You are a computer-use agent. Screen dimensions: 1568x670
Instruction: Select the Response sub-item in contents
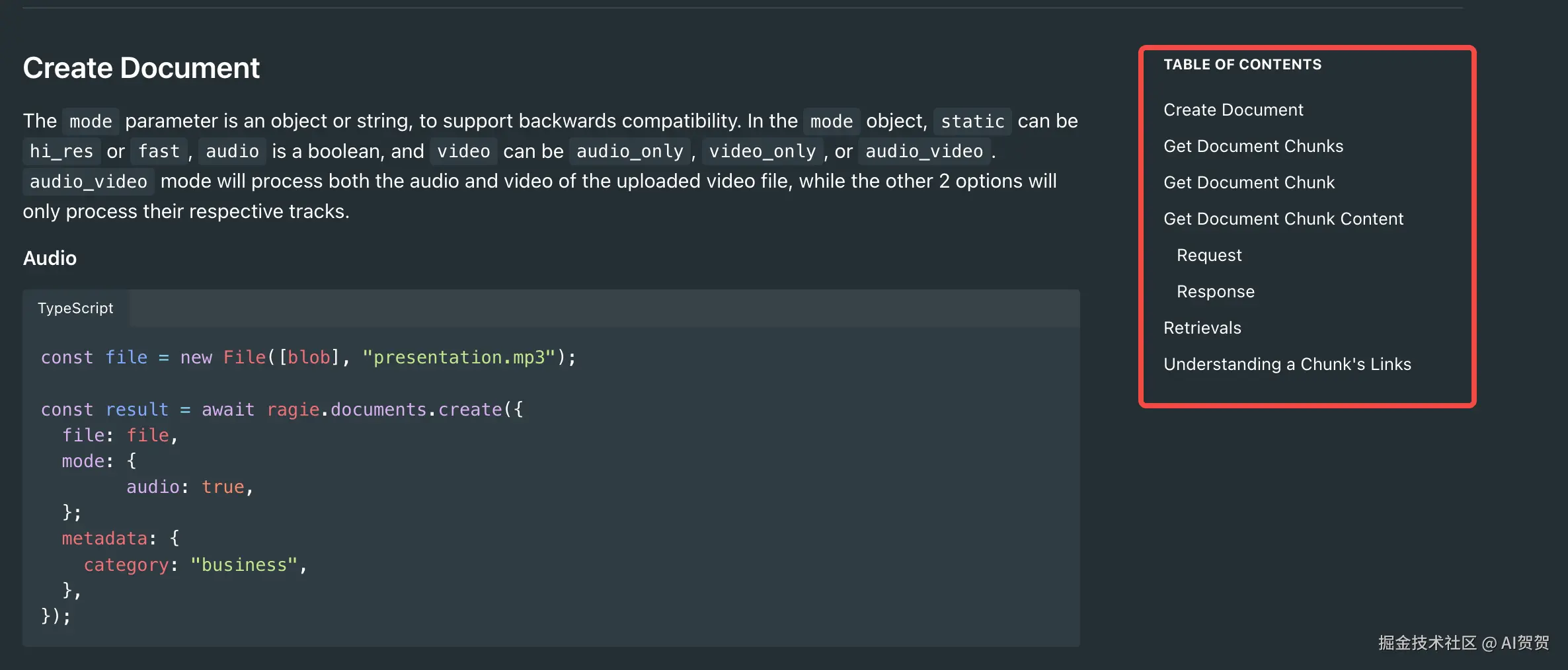[x=1215, y=291]
